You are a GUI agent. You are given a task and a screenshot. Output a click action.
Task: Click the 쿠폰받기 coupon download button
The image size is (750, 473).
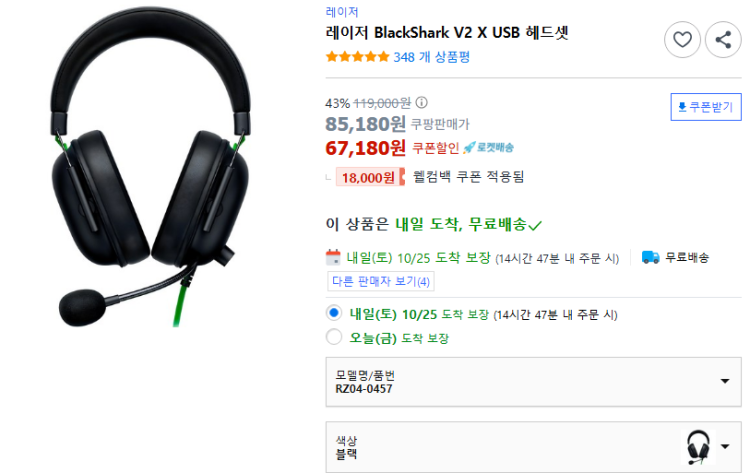(706, 107)
